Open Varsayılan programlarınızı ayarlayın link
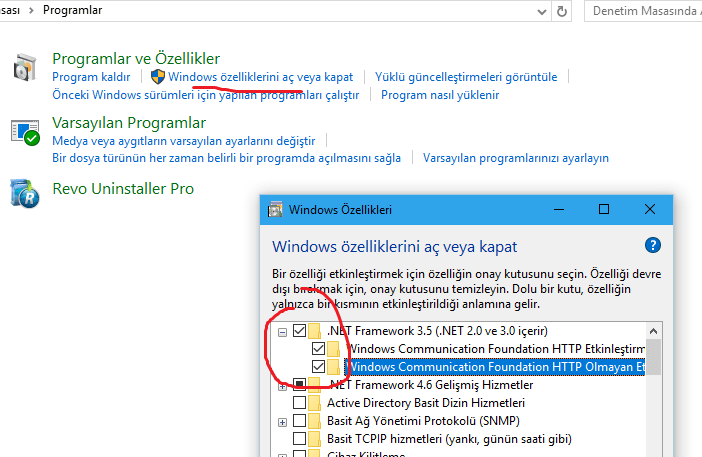 click(x=516, y=158)
